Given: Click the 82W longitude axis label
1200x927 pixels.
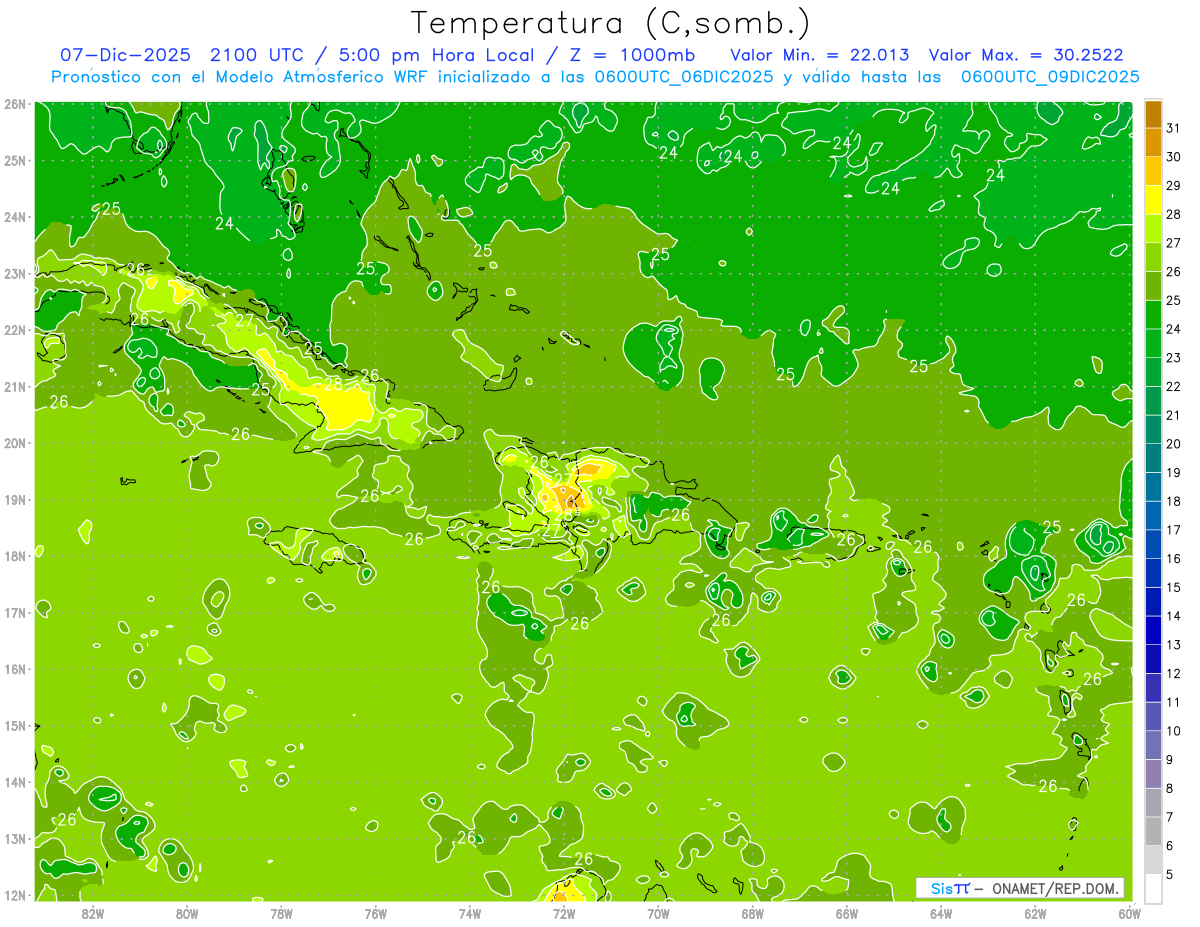Looking at the screenshot, I should (x=93, y=912).
